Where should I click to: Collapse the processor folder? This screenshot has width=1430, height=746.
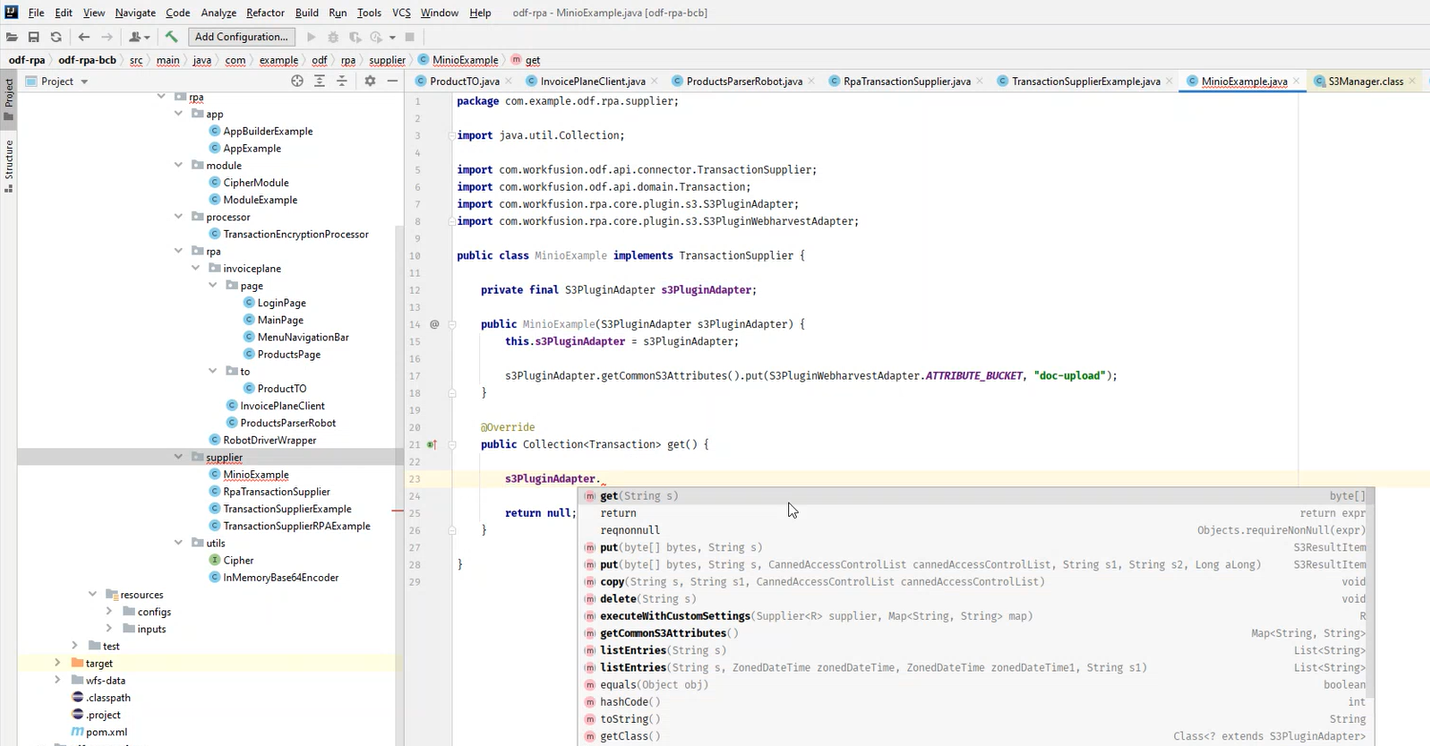point(179,216)
